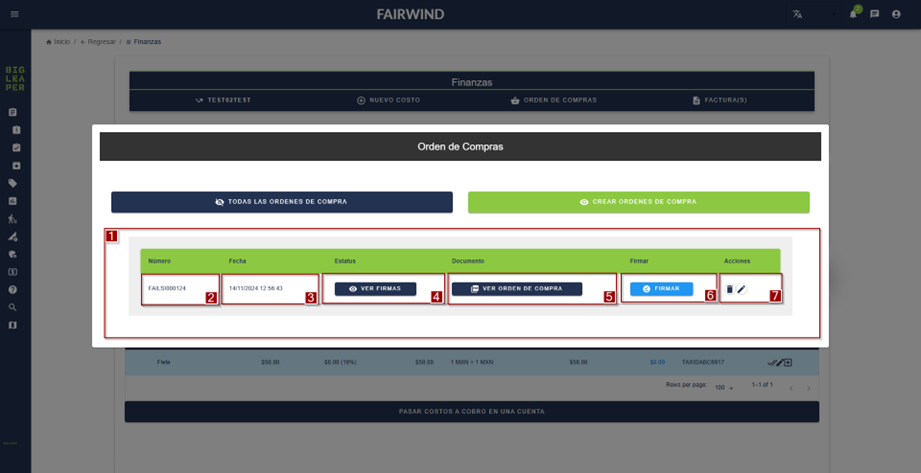The height and width of the screenshot is (473, 921).
Task: Go to previous page chevron
Action: (791, 388)
